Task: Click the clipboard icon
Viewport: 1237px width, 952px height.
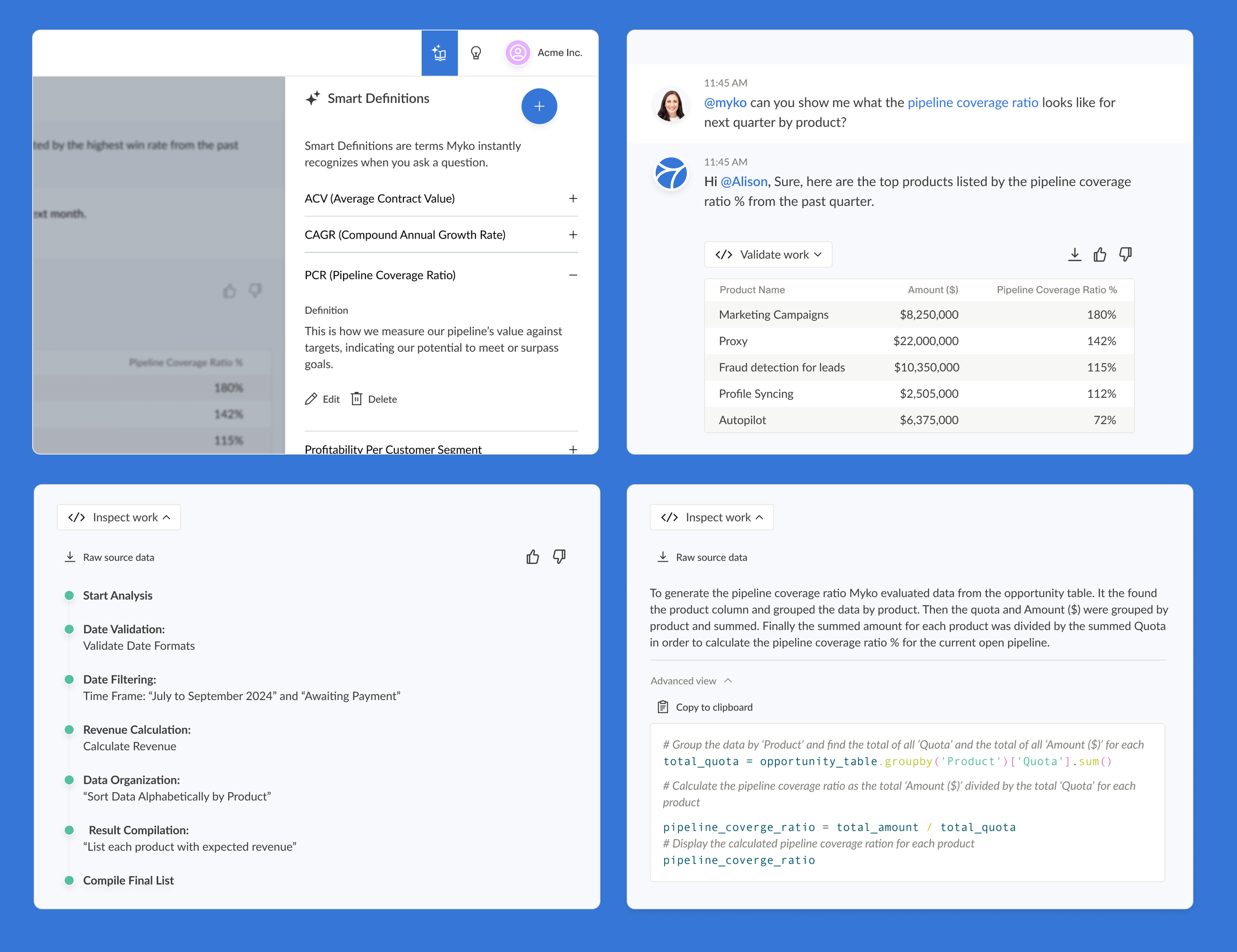Action: click(x=663, y=707)
